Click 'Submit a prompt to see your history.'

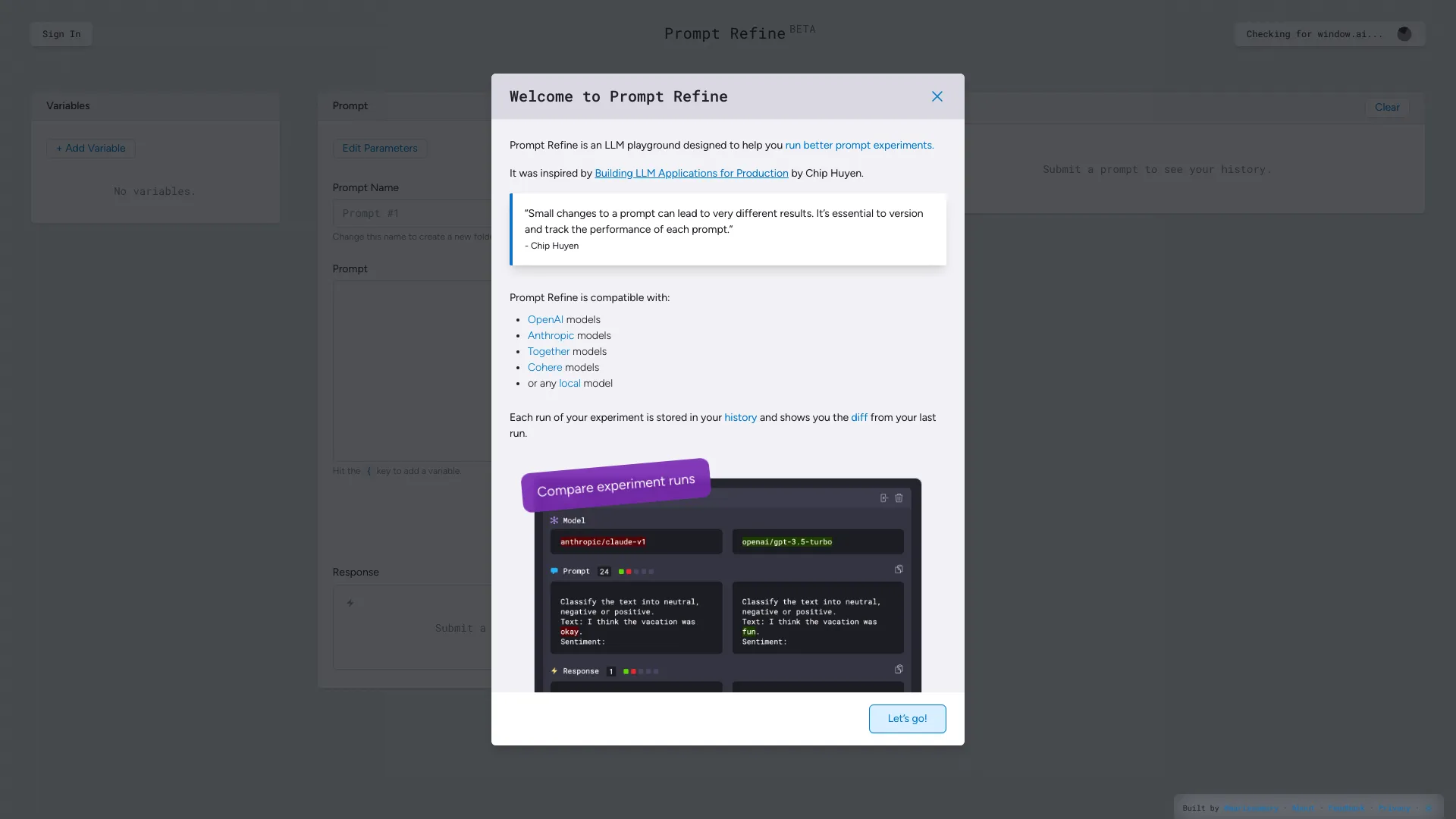(x=1157, y=169)
